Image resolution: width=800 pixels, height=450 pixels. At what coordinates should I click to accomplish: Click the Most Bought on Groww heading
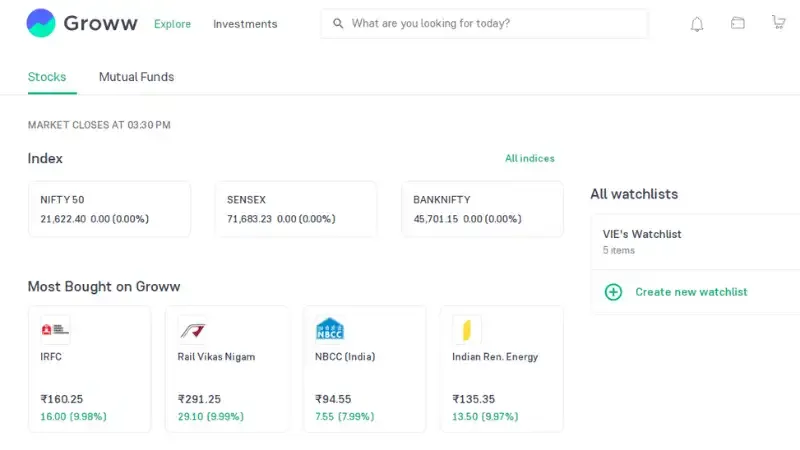tap(104, 286)
